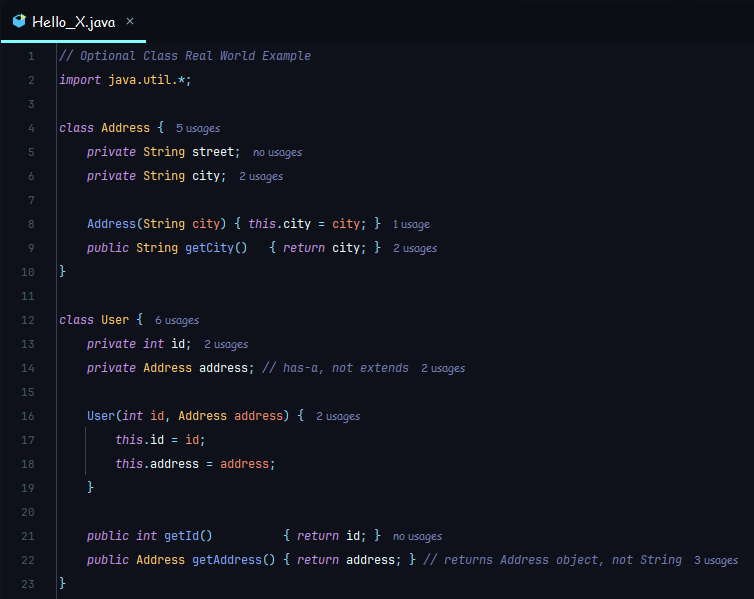Click 'getId()' method name
This screenshot has width=754, height=599.
coord(188,536)
